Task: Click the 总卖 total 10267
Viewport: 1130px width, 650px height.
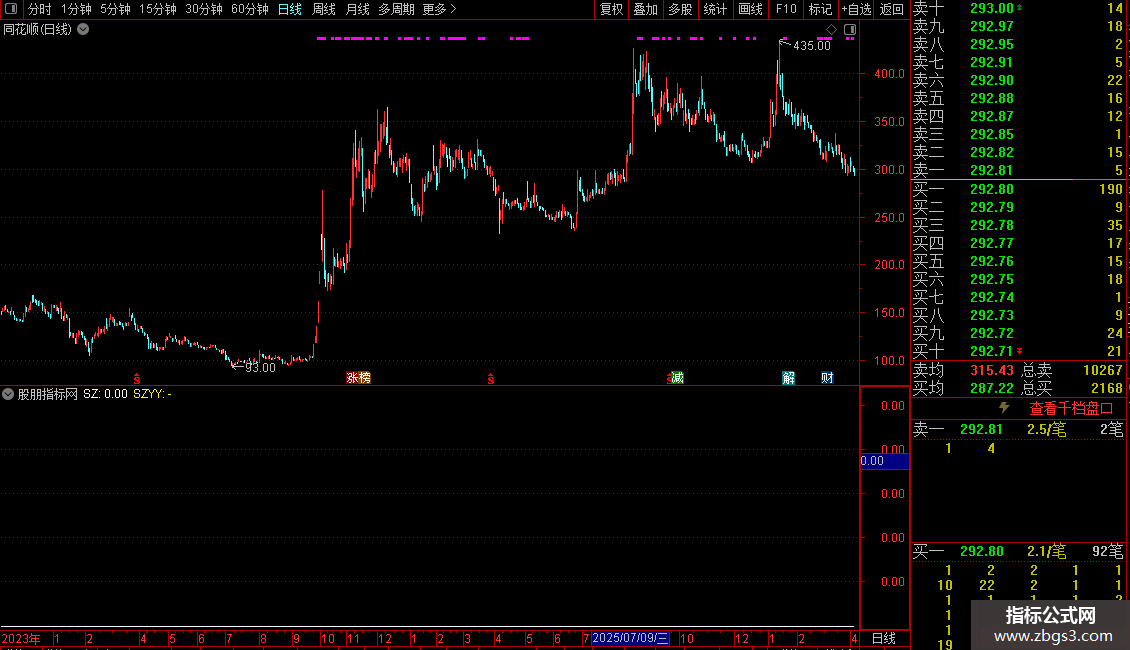Action: 1103,370
